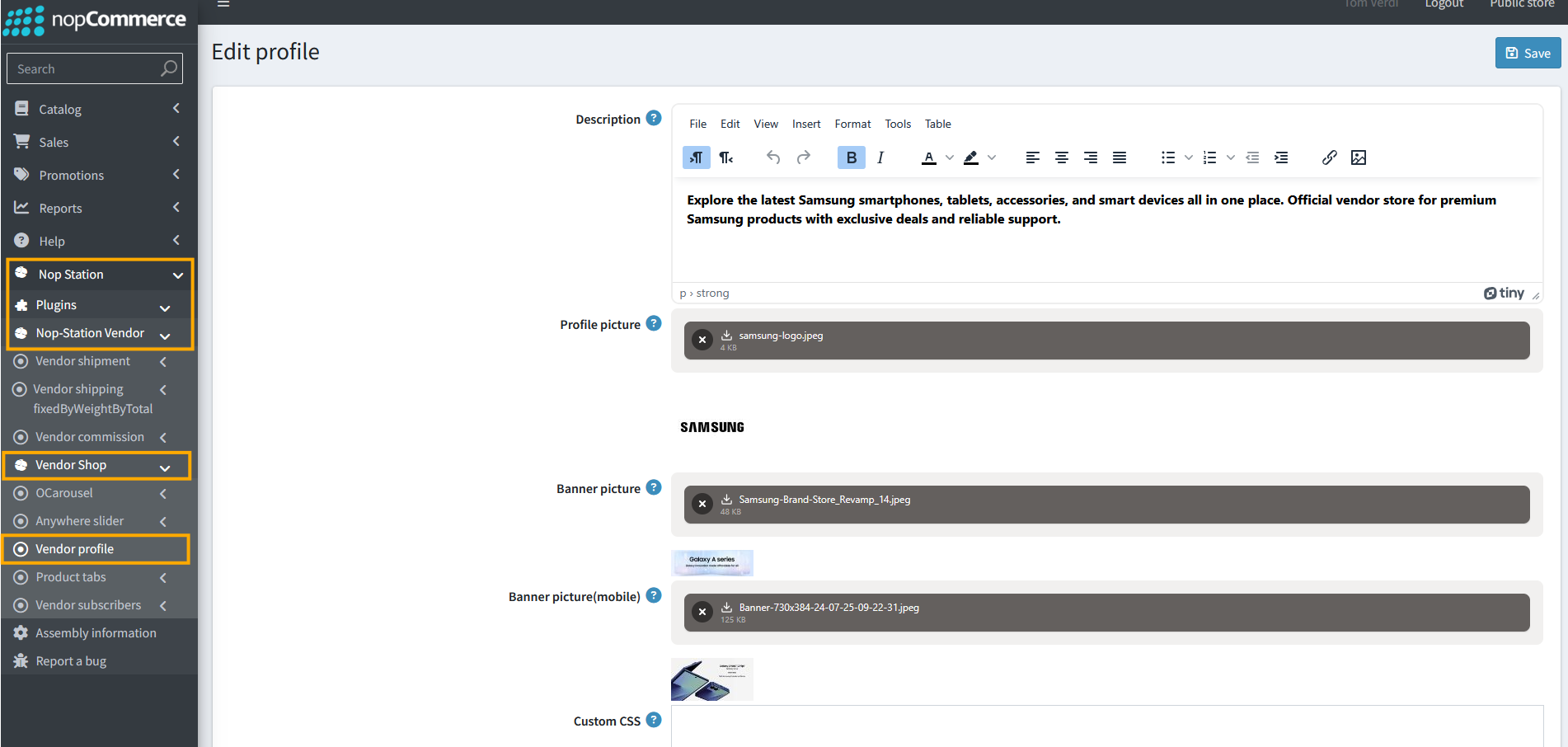Center align text in editor

point(1062,157)
